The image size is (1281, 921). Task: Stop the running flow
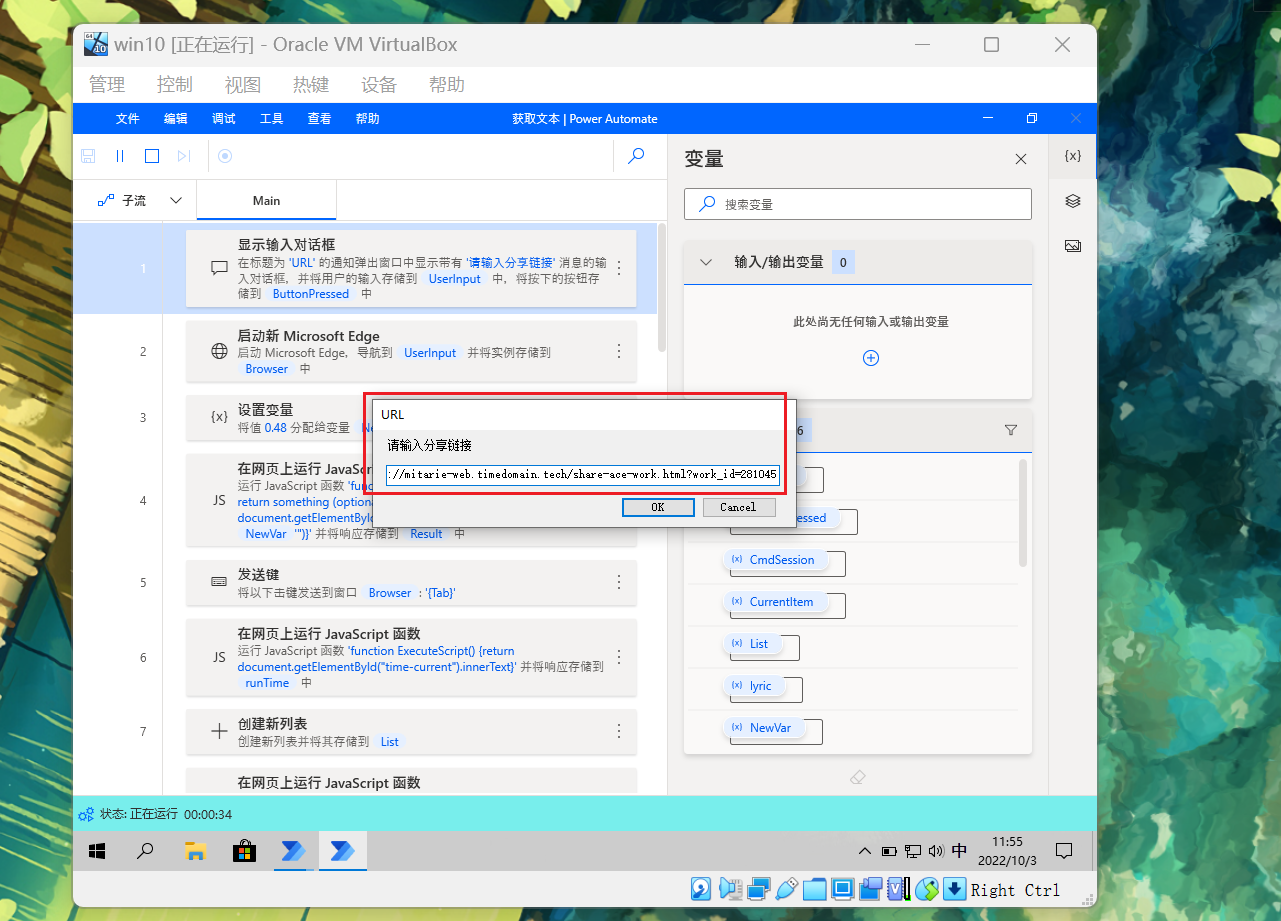point(152,156)
